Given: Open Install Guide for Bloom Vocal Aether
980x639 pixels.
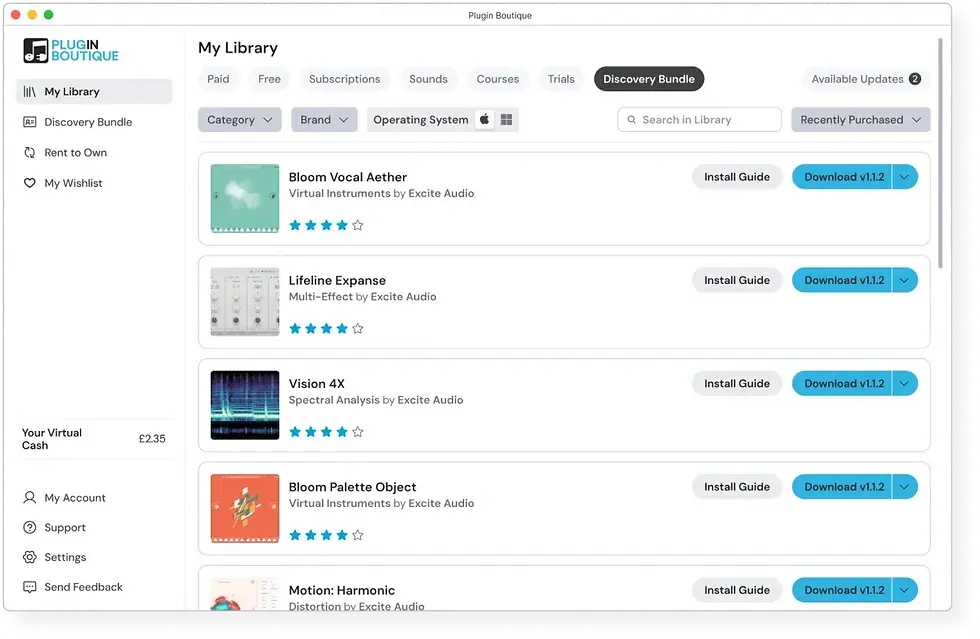Looking at the screenshot, I should 737,177.
